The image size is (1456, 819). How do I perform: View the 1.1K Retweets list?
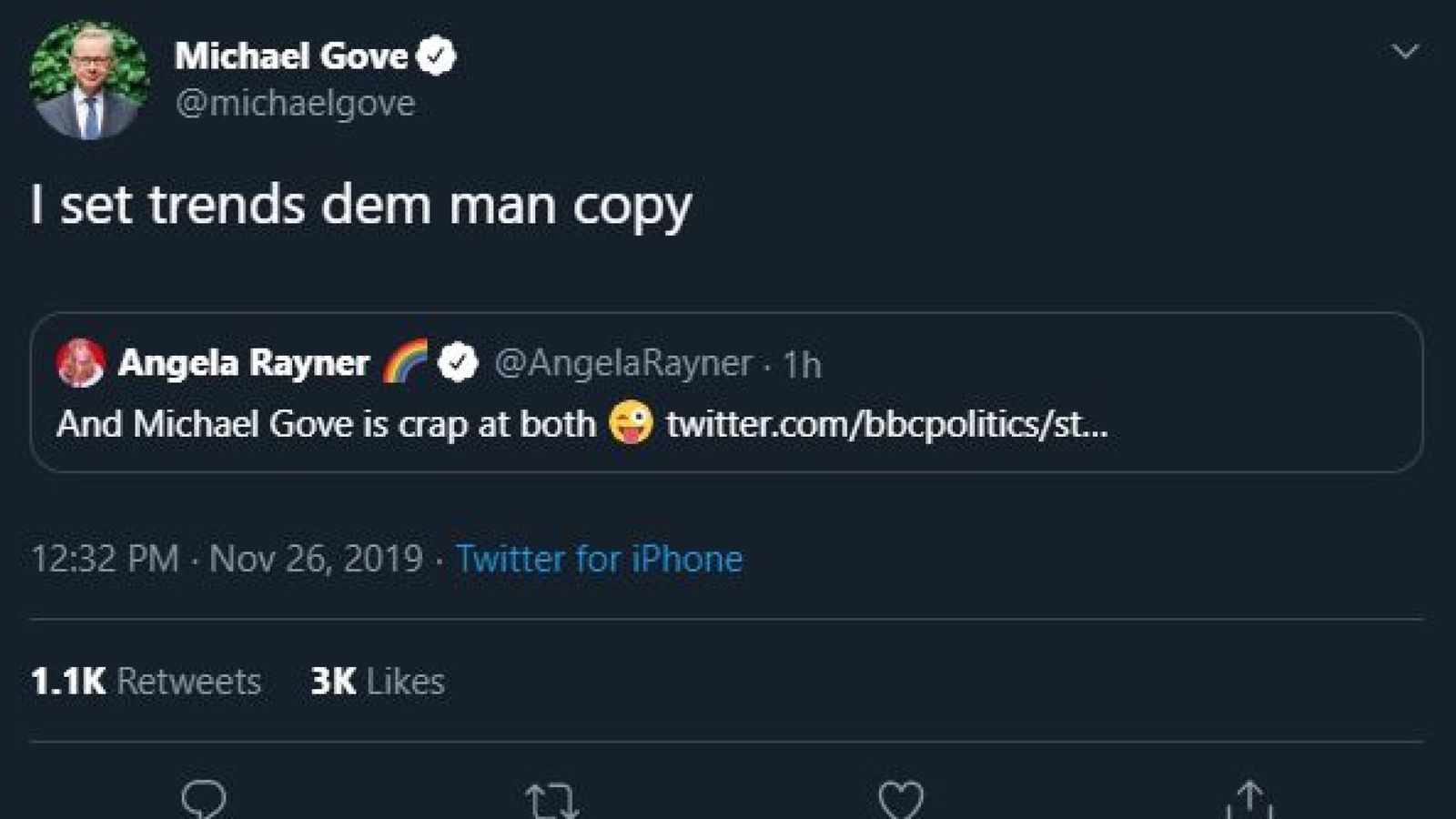point(146,681)
